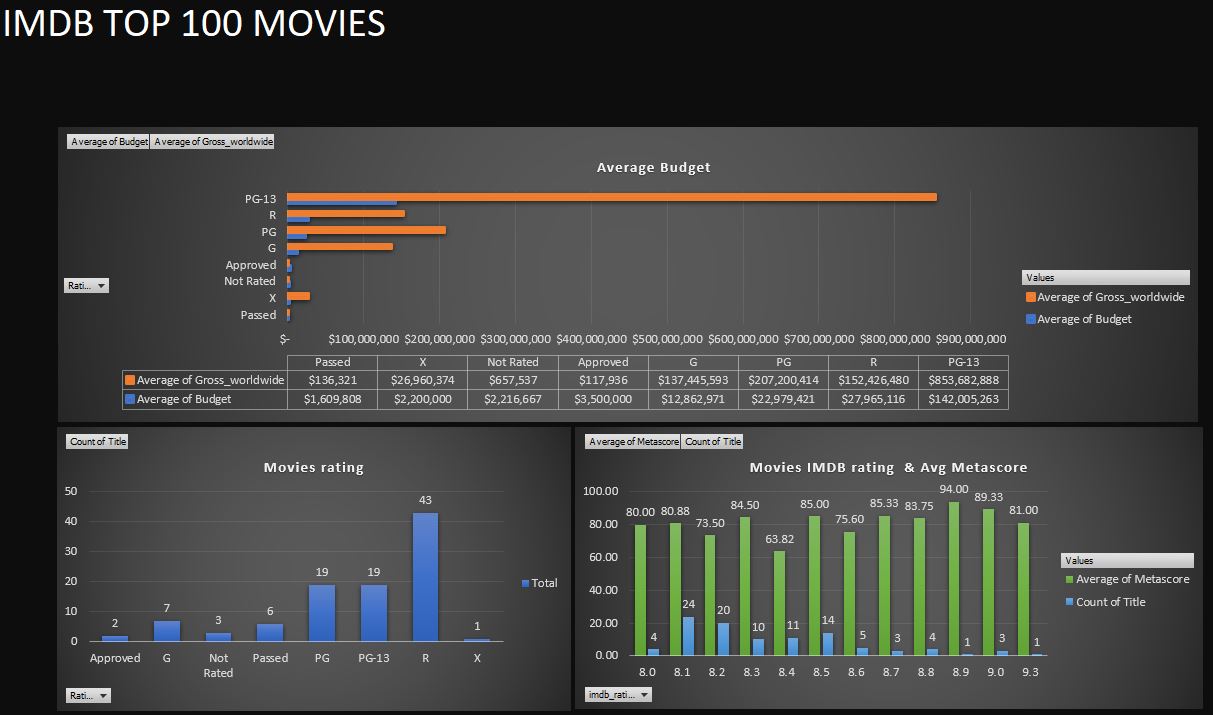The image size is (1213, 715).
Task: Click the IMDB TOP 100 MOVIES heading
Action: (194, 23)
